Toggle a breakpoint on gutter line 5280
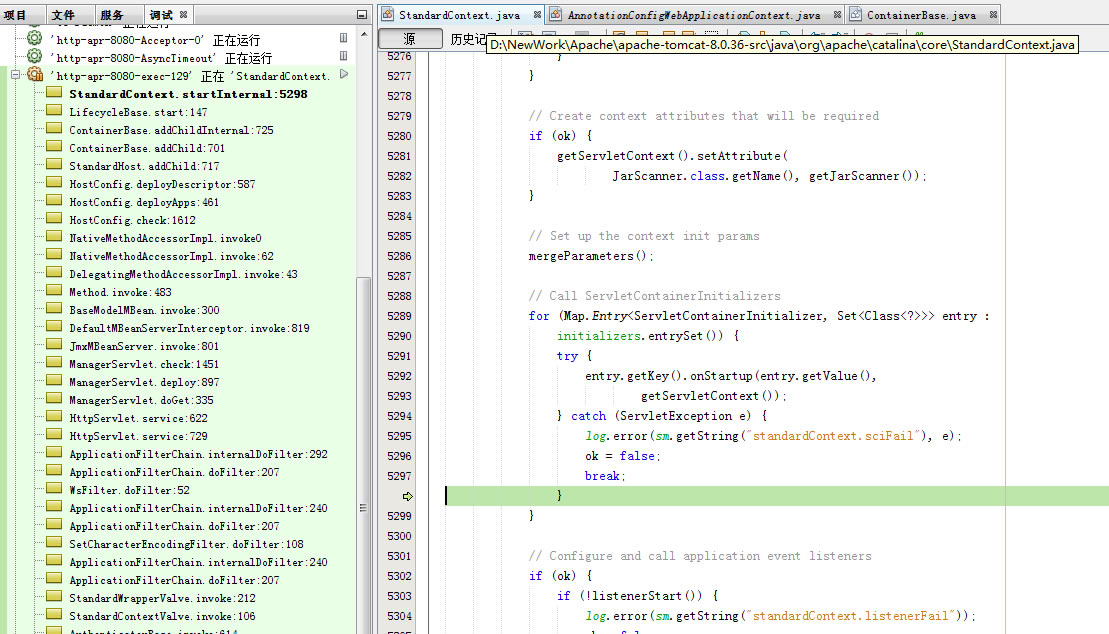 point(400,136)
